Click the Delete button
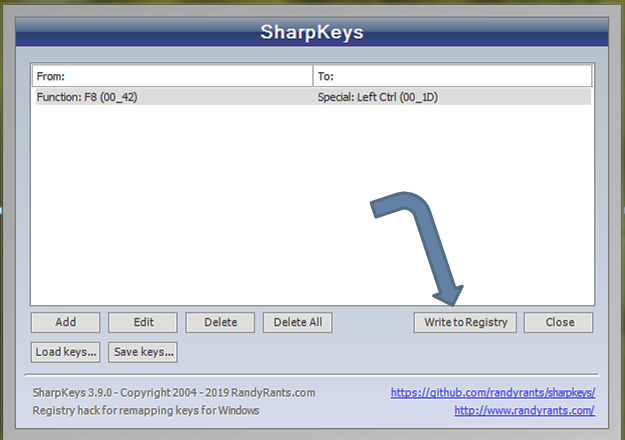The height and width of the screenshot is (440, 625). pyautogui.click(x=220, y=322)
